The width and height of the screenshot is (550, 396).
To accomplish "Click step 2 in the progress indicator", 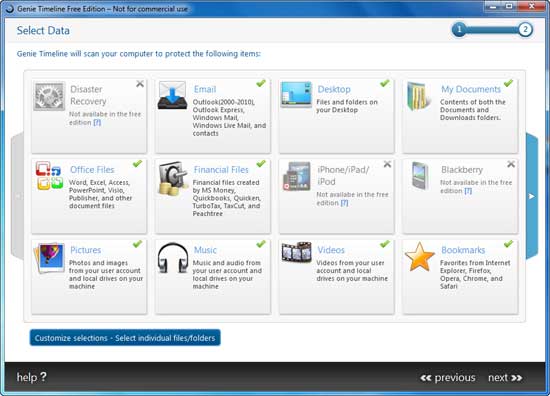I will click(x=525, y=29).
